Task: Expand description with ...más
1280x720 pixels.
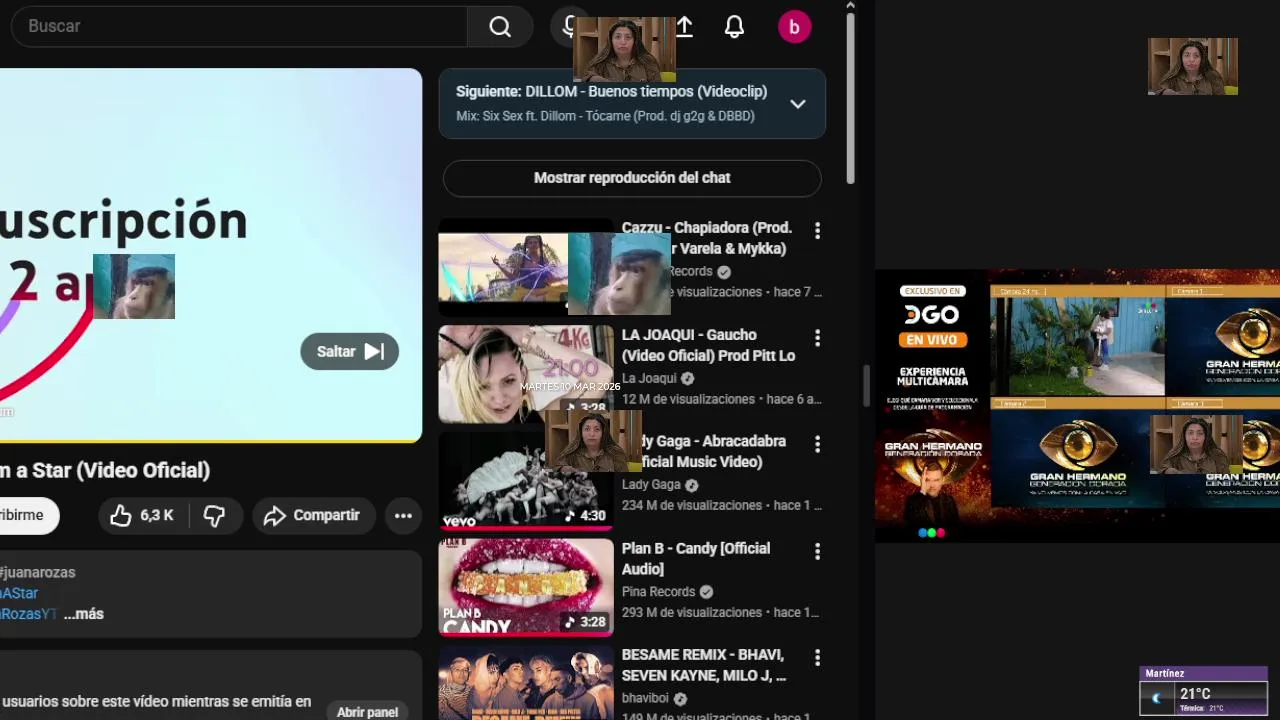Action: click(x=84, y=614)
